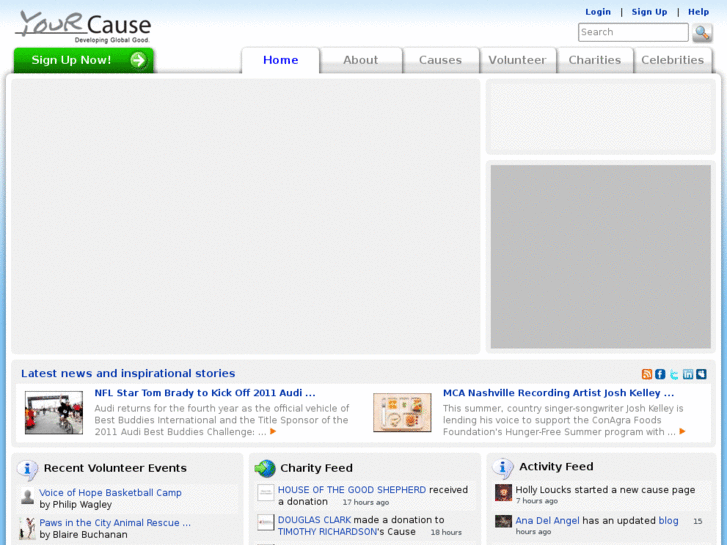Click the Paws in the City event avatar
Image resolution: width=727 pixels, height=545 pixels.
coord(27,528)
